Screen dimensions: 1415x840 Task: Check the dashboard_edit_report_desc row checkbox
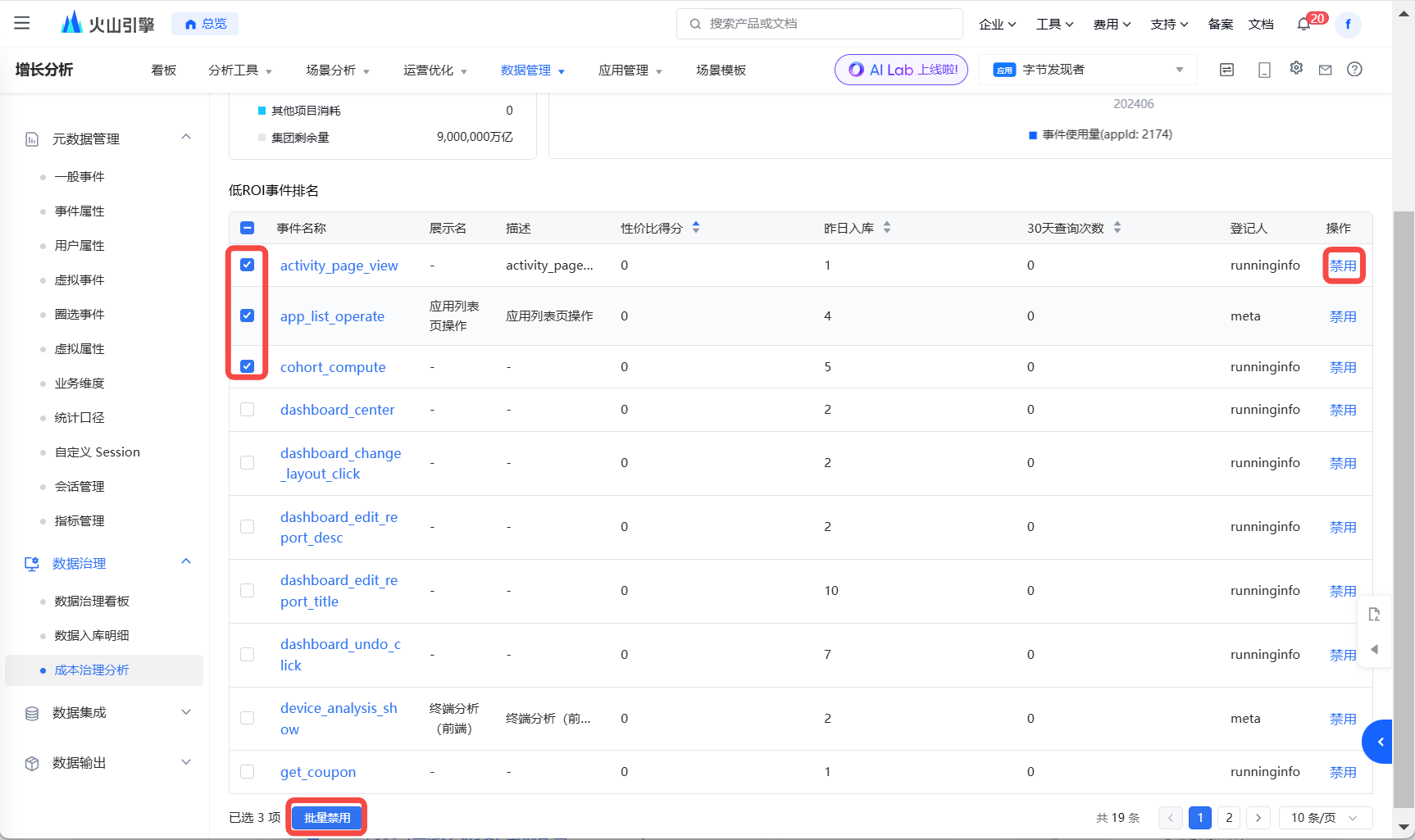[248, 526]
